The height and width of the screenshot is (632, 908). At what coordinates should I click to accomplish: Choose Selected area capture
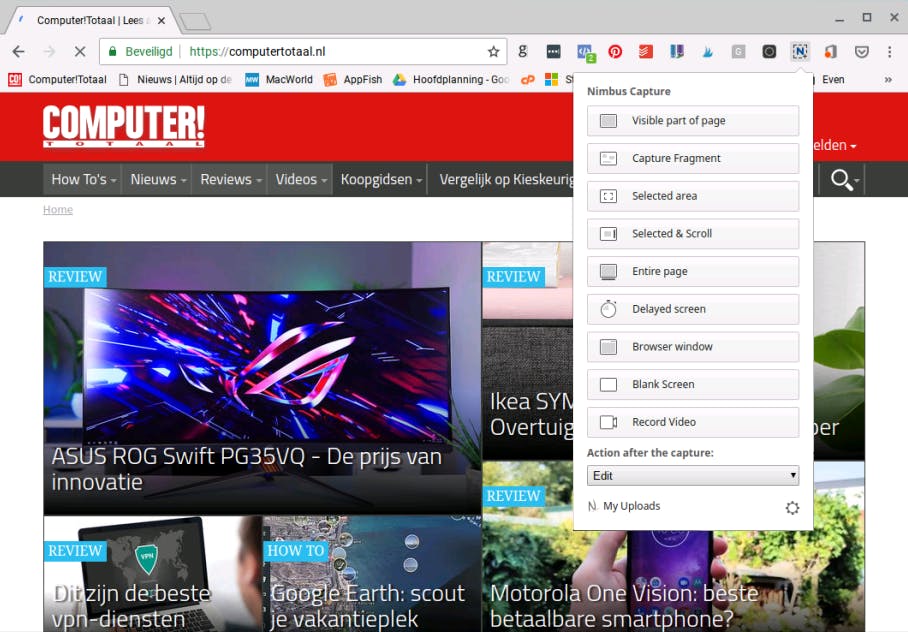(693, 196)
